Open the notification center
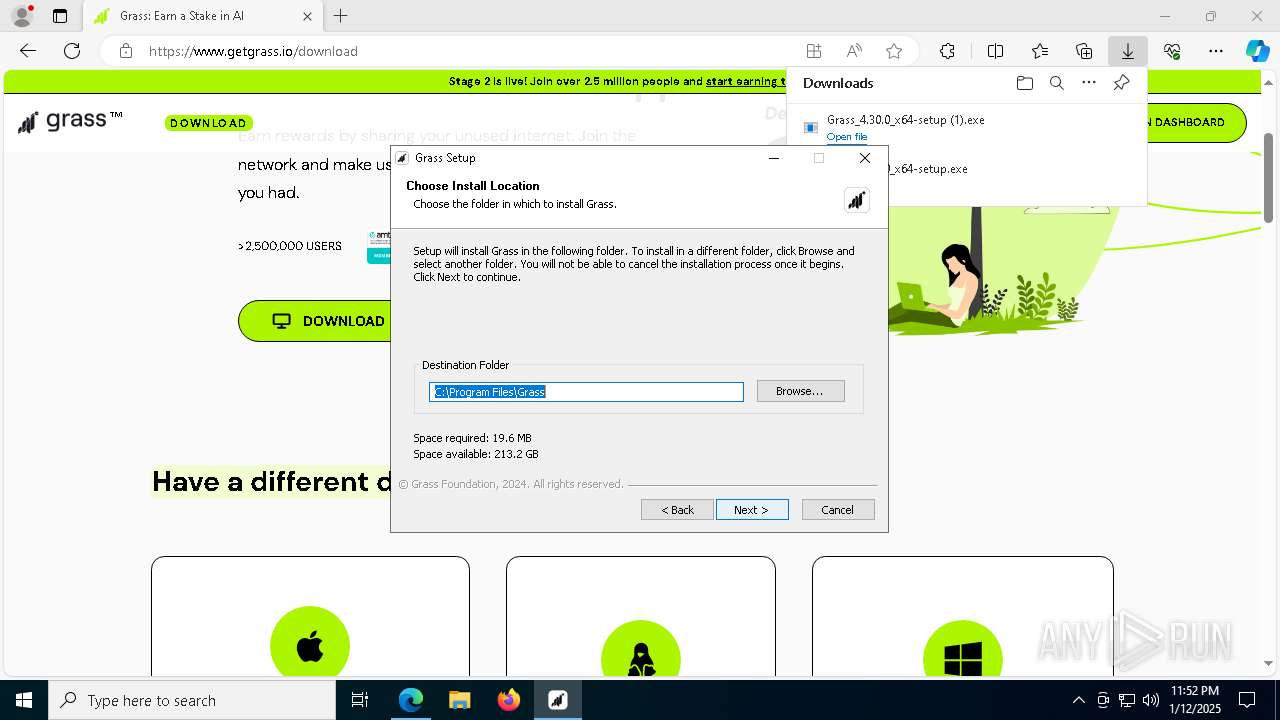 coord(1247,700)
